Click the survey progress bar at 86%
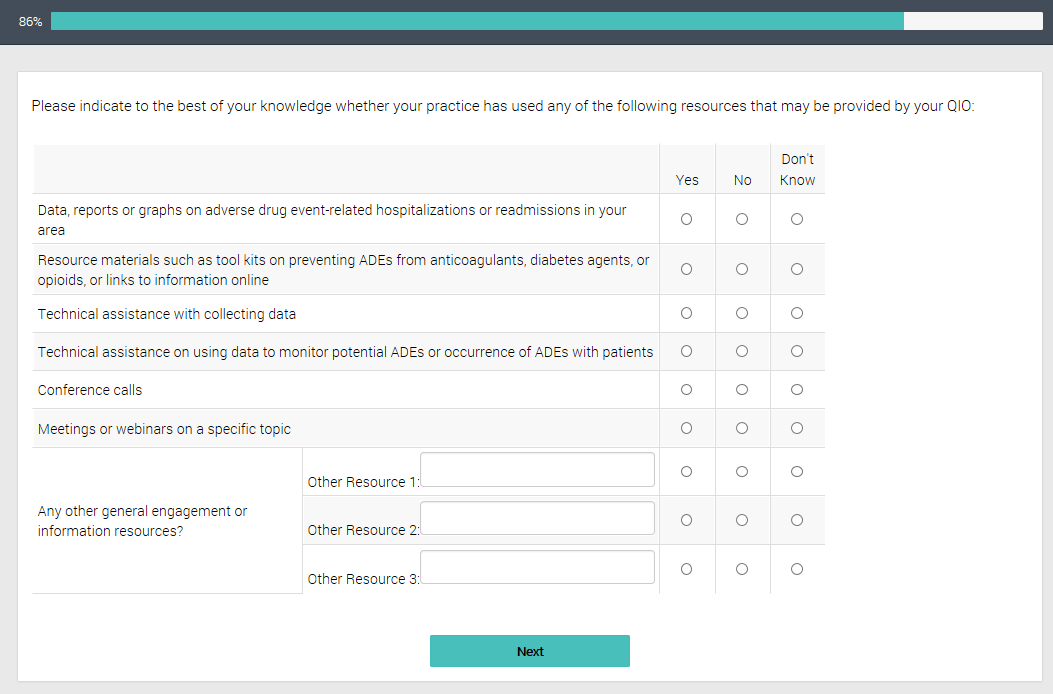 point(546,21)
